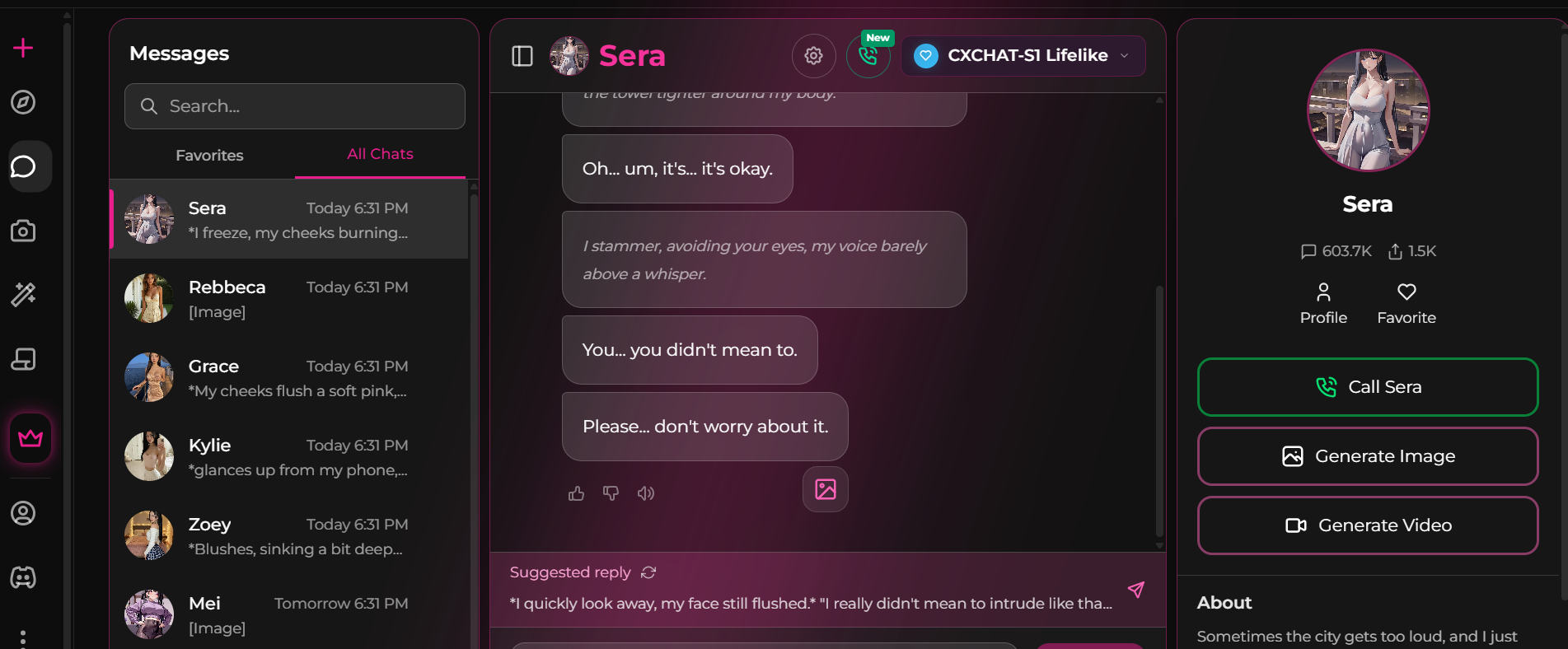
Task: Create new character with the plus icon
Action: click(x=24, y=48)
